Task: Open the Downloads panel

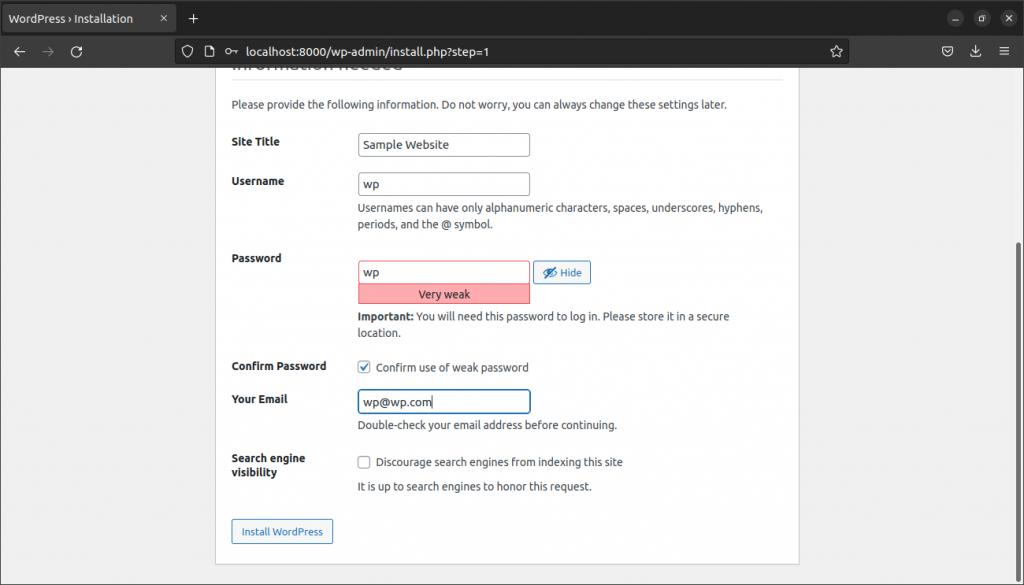Action: coord(976,52)
